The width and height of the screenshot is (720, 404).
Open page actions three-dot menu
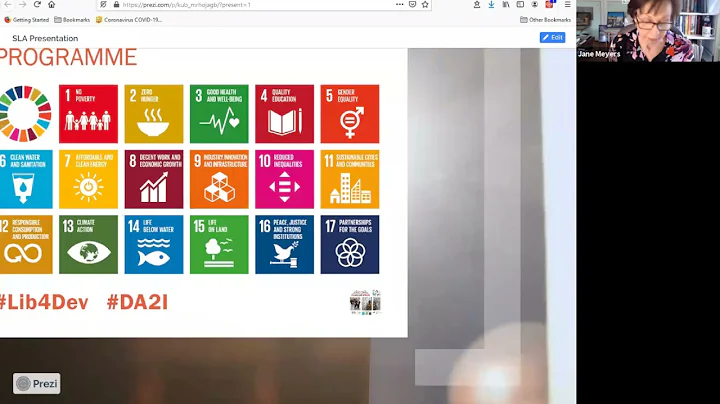tap(399, 5)
